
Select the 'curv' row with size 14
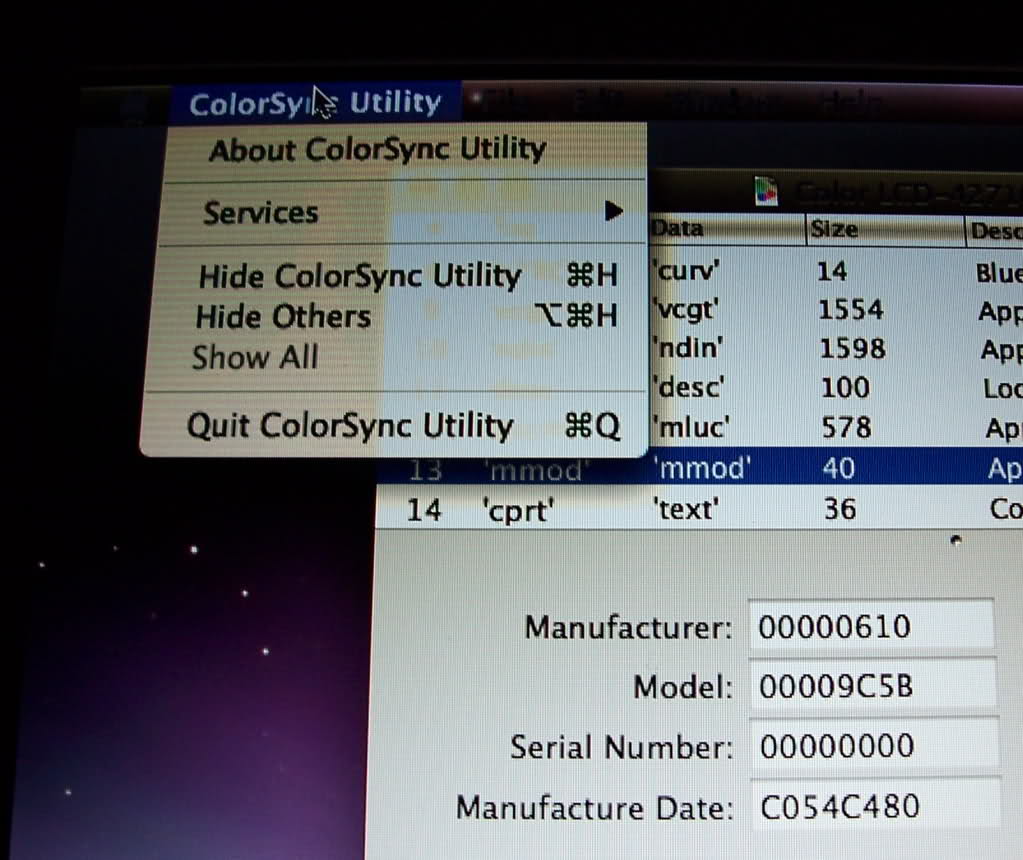[836, 271]
